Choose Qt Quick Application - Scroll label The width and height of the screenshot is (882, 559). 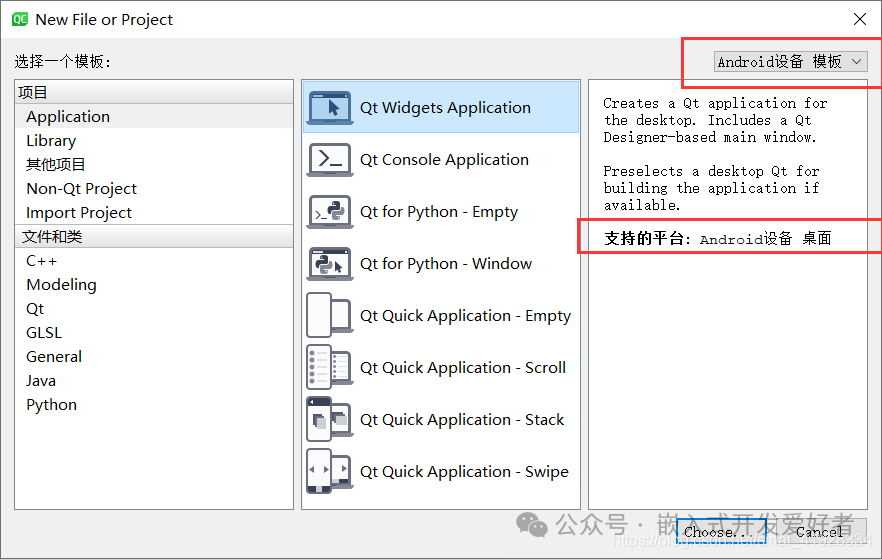pyautogui.click(x=463, y=368)
